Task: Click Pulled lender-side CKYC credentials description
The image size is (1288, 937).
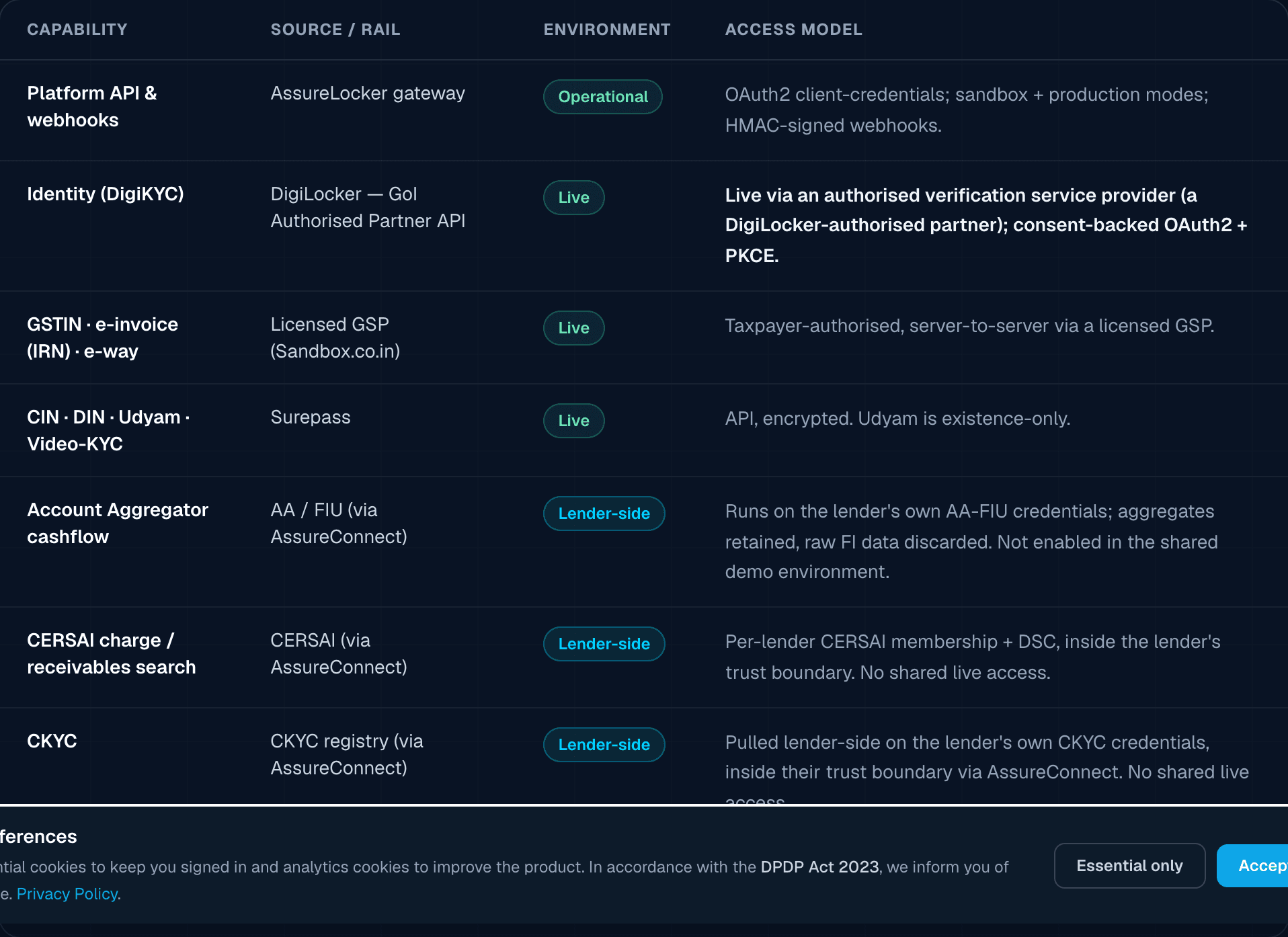Action: point(987,767)
